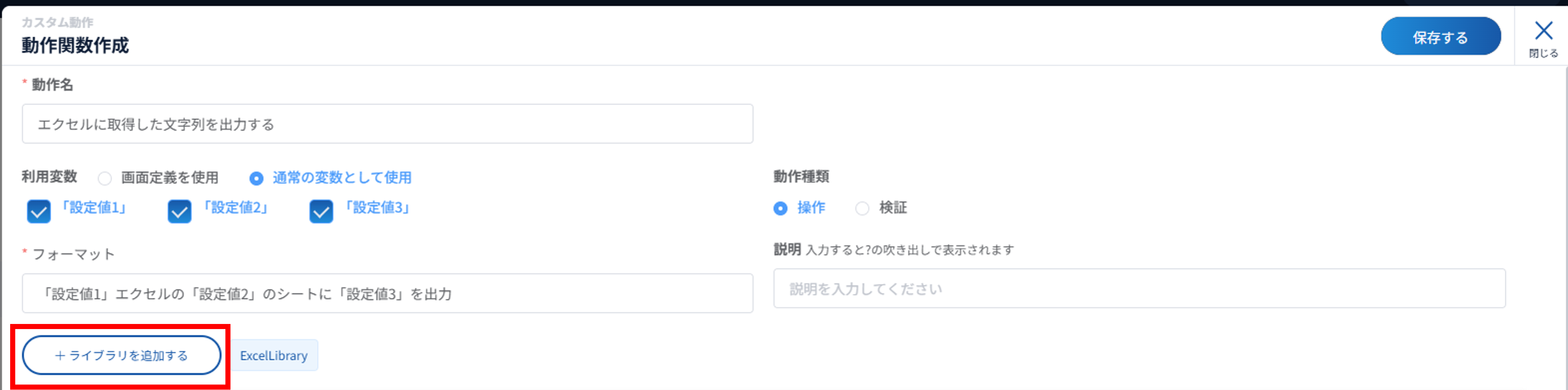Click the 動作種類 section label
The image size is (1568, 390).
[x=801, y=177]
